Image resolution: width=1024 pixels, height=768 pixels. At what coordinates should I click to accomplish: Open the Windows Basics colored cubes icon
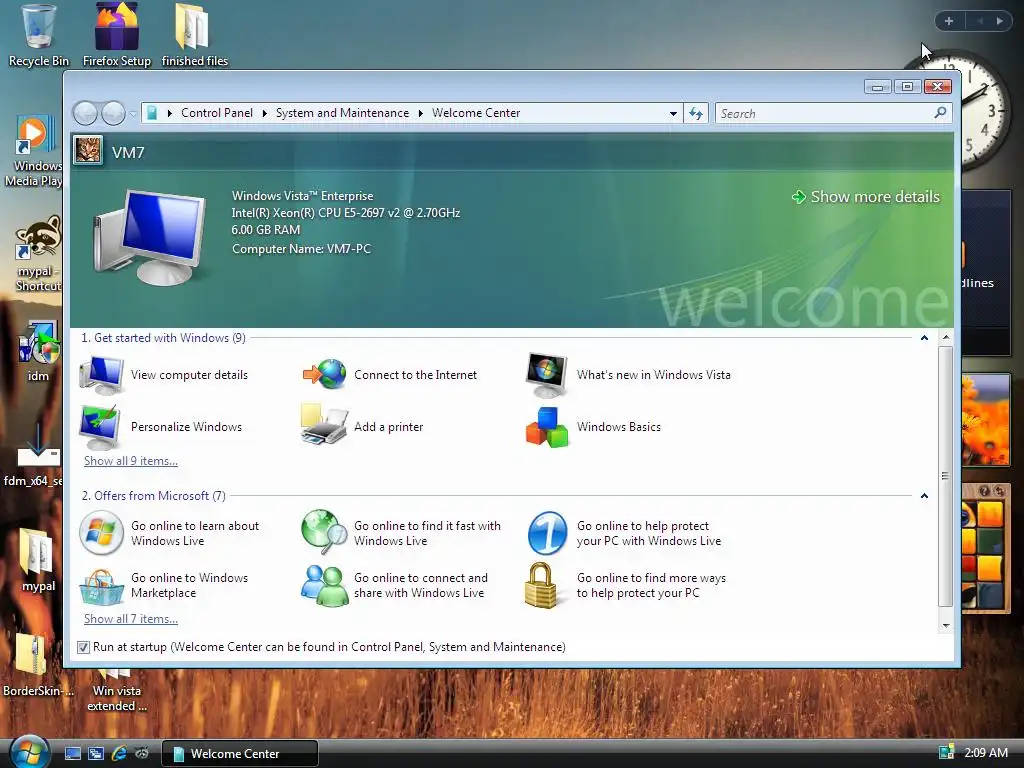[547, 427]
